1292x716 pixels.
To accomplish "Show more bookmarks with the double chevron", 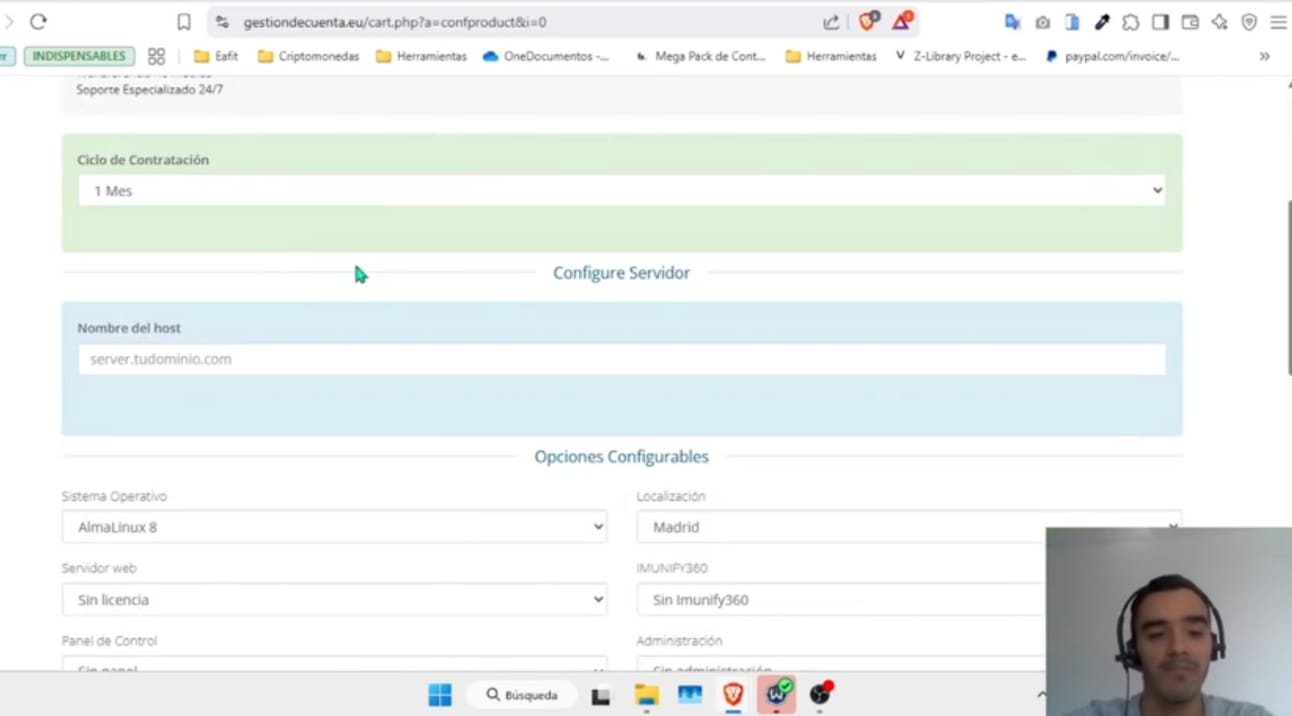I will (x=1265, y=56).
